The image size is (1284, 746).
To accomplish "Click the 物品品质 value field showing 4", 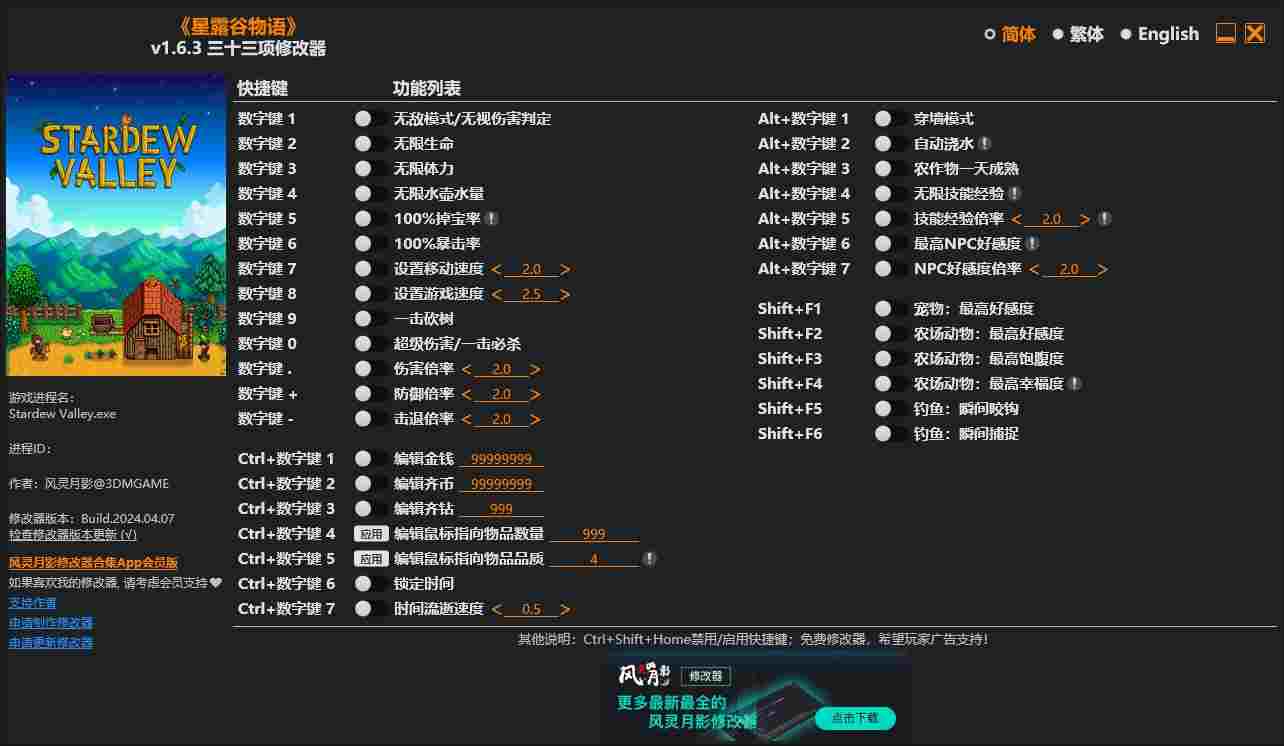I will [594, 559].
